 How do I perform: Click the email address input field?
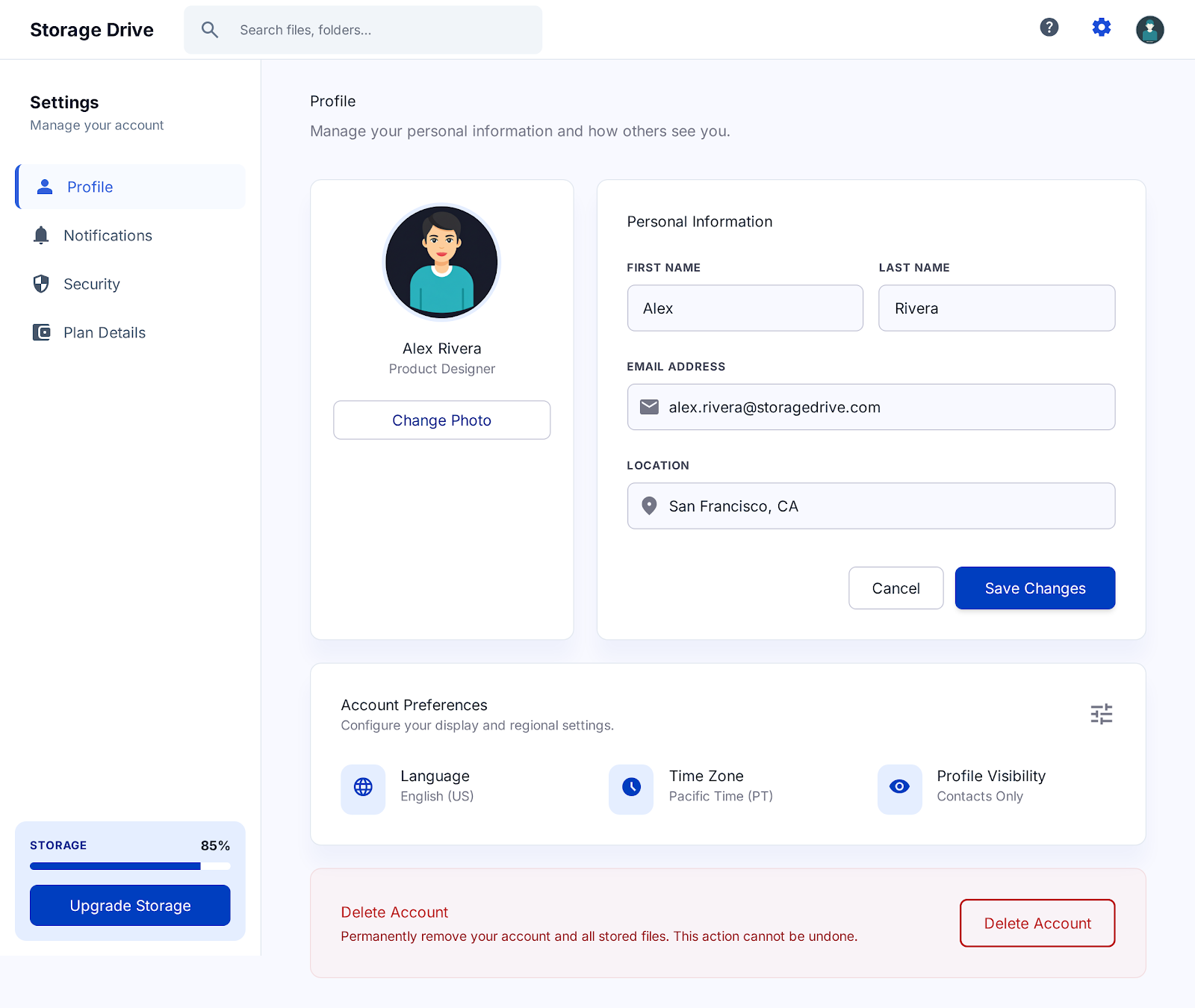pyautogui.click(x=871, y=407)
